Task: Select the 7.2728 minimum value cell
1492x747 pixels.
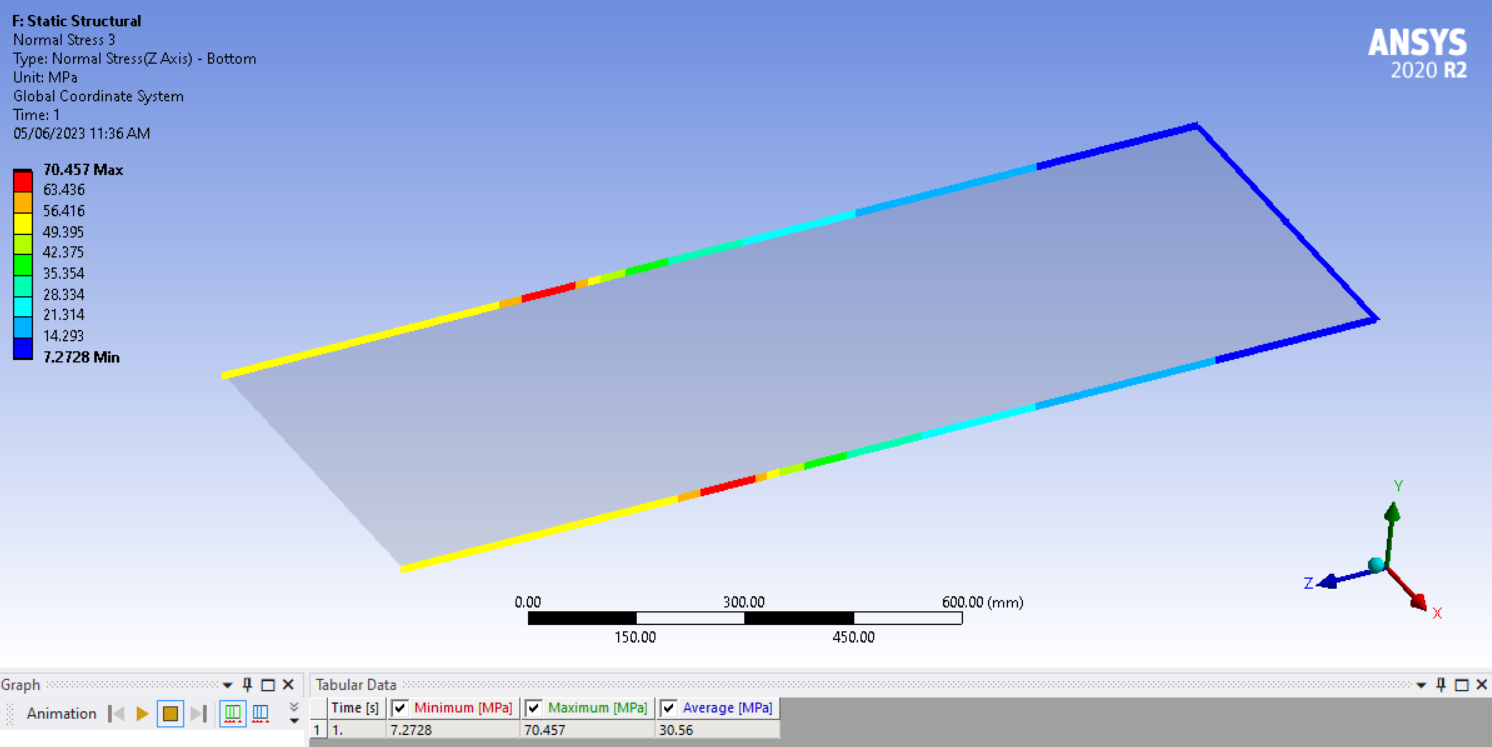Action: 453,730
